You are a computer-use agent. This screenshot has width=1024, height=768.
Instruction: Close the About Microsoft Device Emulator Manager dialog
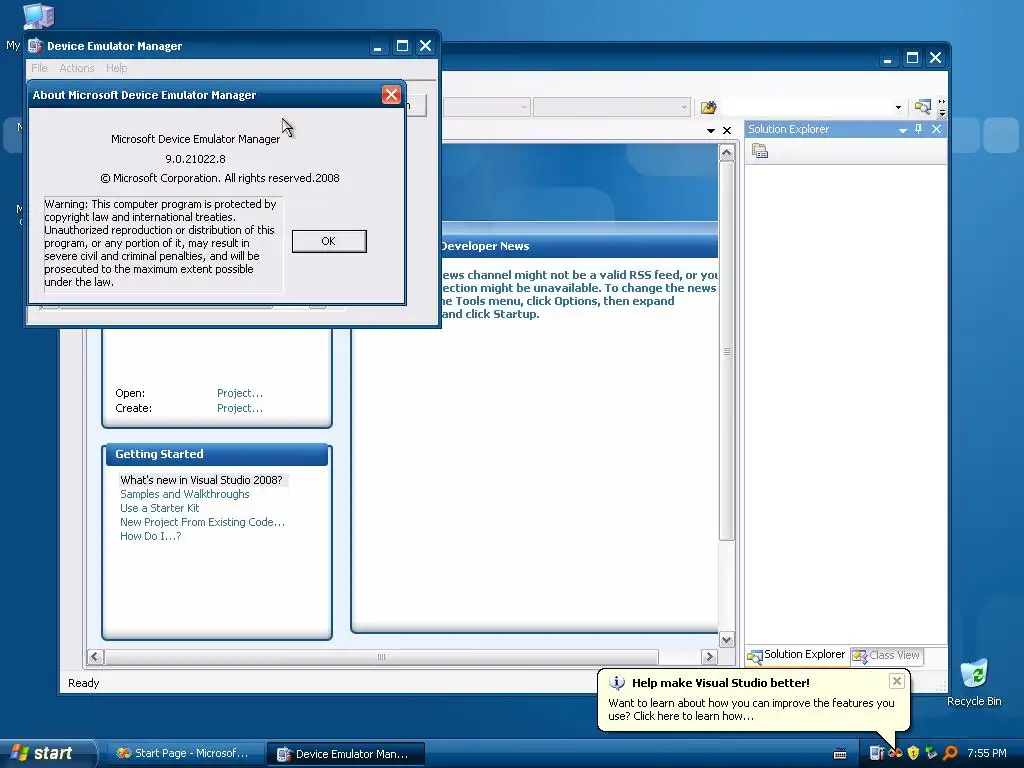[x=391, y=95]
